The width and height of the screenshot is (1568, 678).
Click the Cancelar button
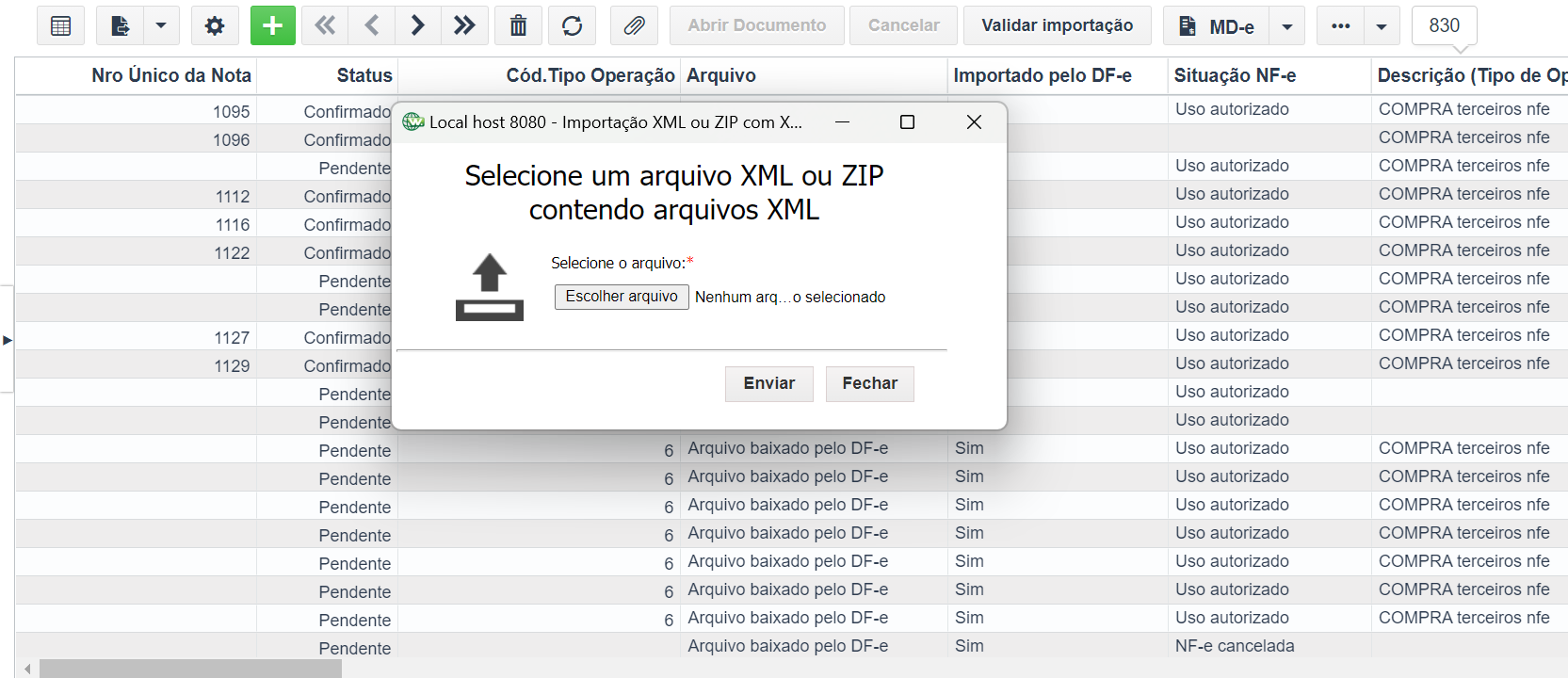(x=904, y=25)
